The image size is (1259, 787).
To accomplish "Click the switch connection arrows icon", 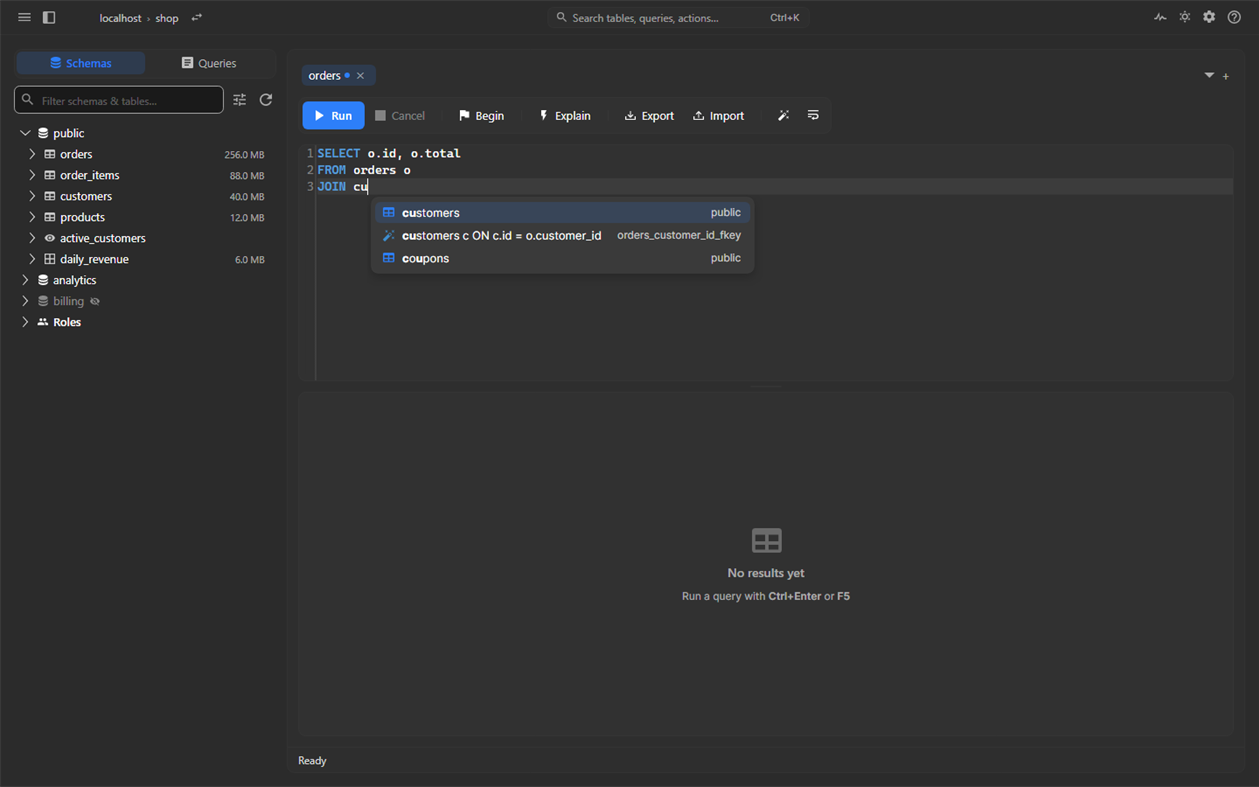I will [x=197, y=17].
